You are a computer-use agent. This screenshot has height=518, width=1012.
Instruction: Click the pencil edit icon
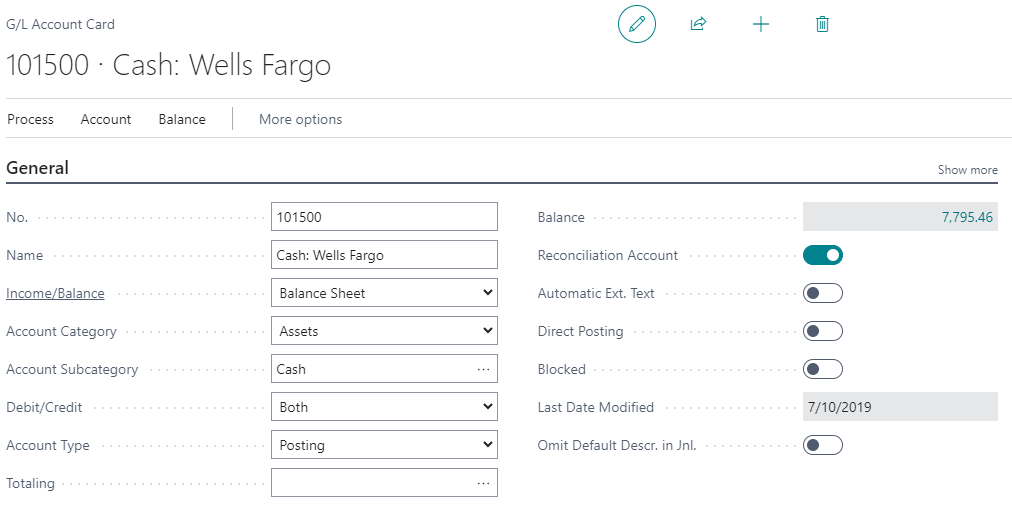pyautogui.click(x=637, y=23)
